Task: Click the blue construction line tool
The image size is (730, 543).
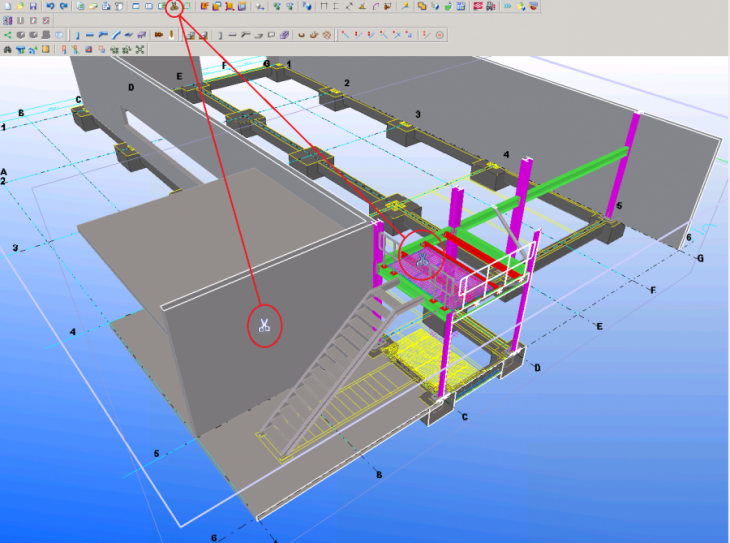Action: coord(345,35)
